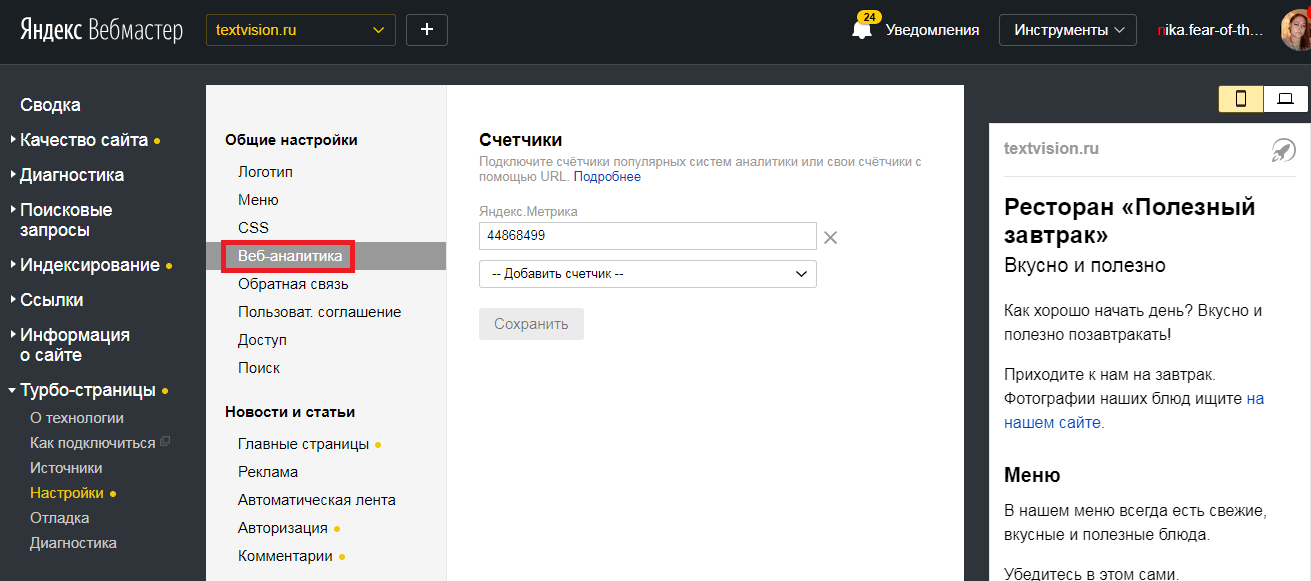This screenshot has width=1311, height=581.
Task: Click the disabled Сохранить button
Action: (x=531, y=324)
